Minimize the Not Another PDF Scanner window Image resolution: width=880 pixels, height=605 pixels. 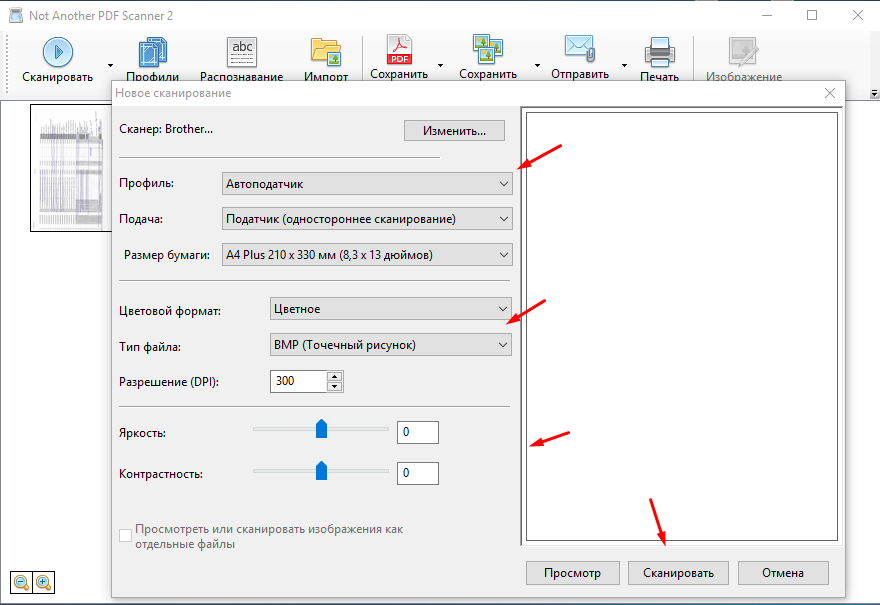click(767, 15)
